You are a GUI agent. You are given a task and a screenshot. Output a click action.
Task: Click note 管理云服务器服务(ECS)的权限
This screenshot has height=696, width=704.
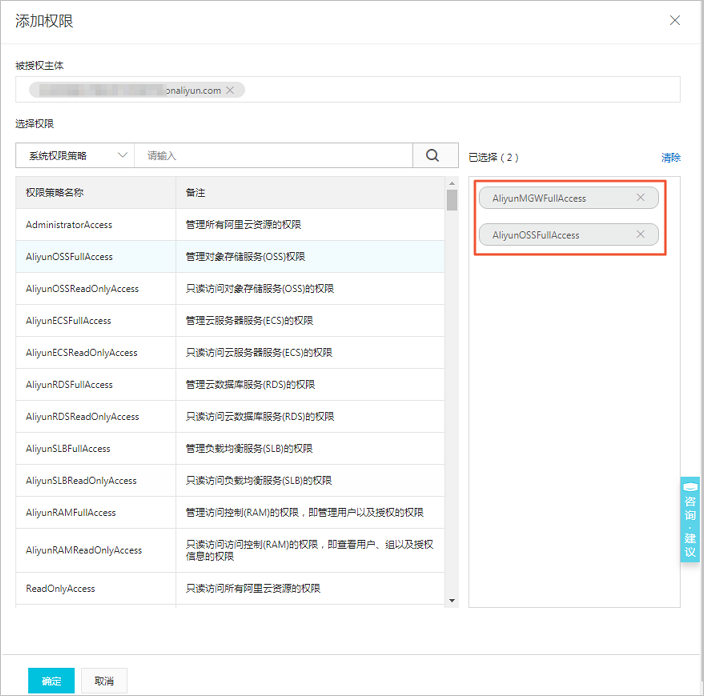pos(249,321)
